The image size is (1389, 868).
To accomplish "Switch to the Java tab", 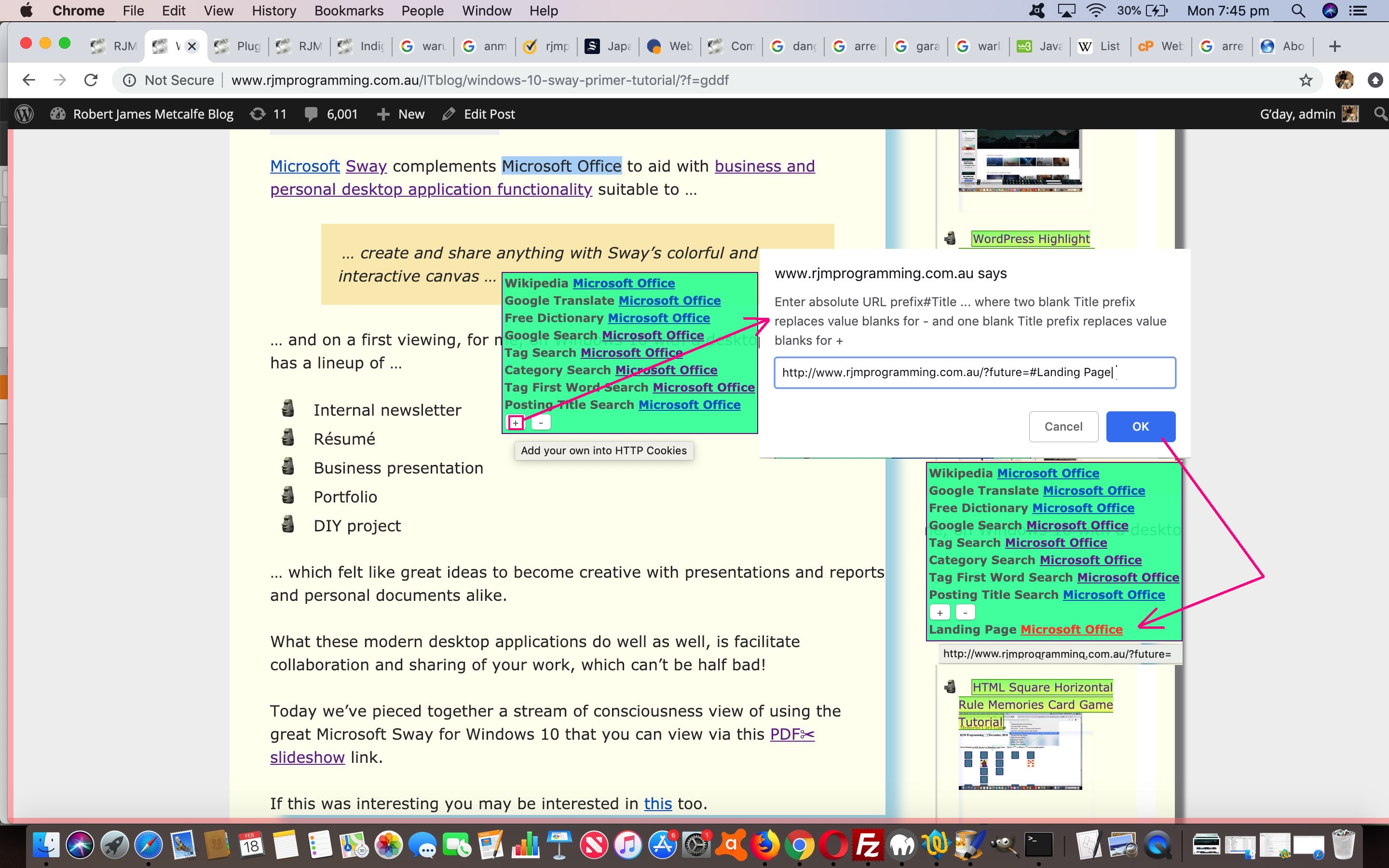I will pos(1039,46).
